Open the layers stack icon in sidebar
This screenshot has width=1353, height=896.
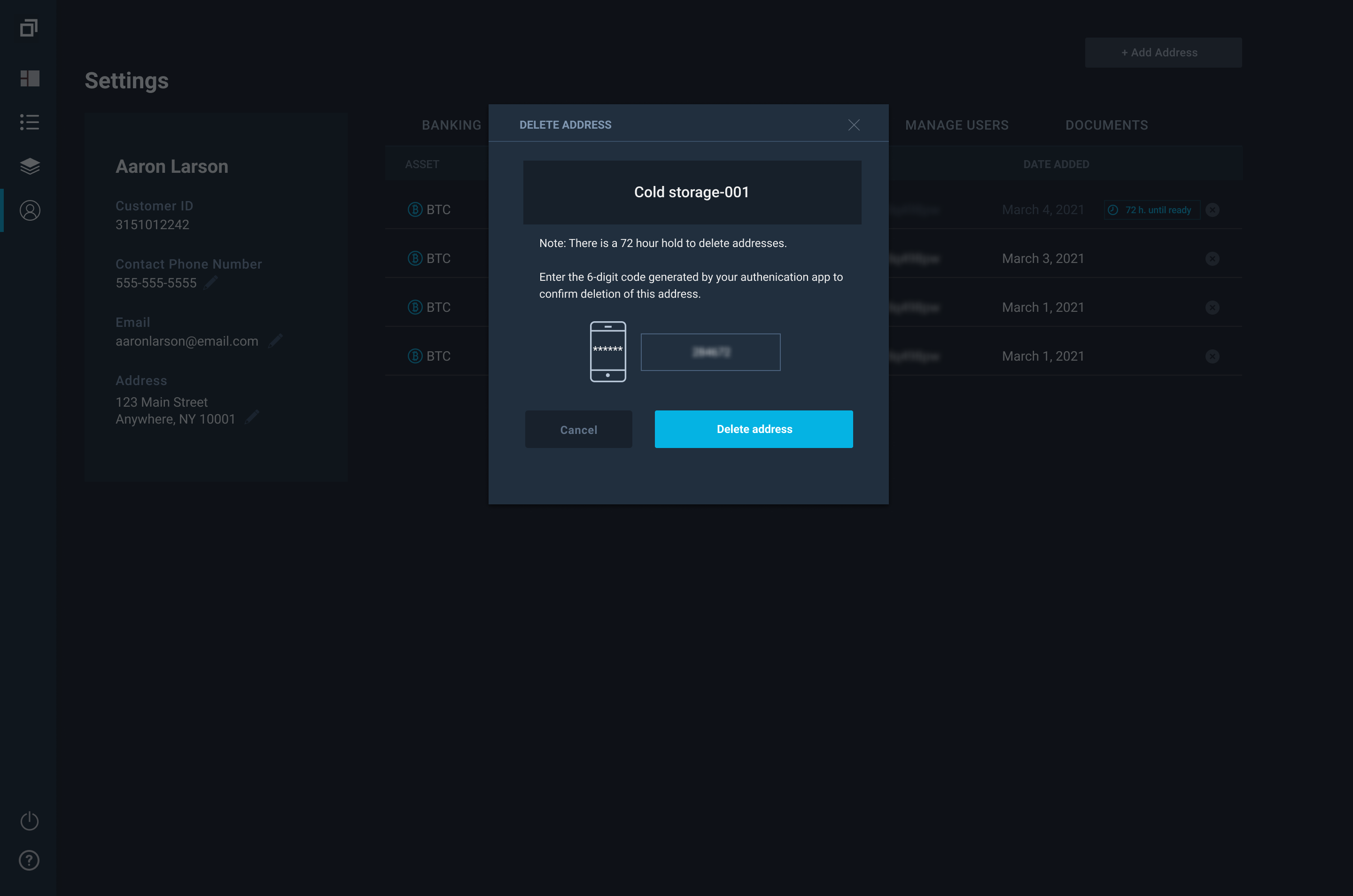click(x=30, y=166)
